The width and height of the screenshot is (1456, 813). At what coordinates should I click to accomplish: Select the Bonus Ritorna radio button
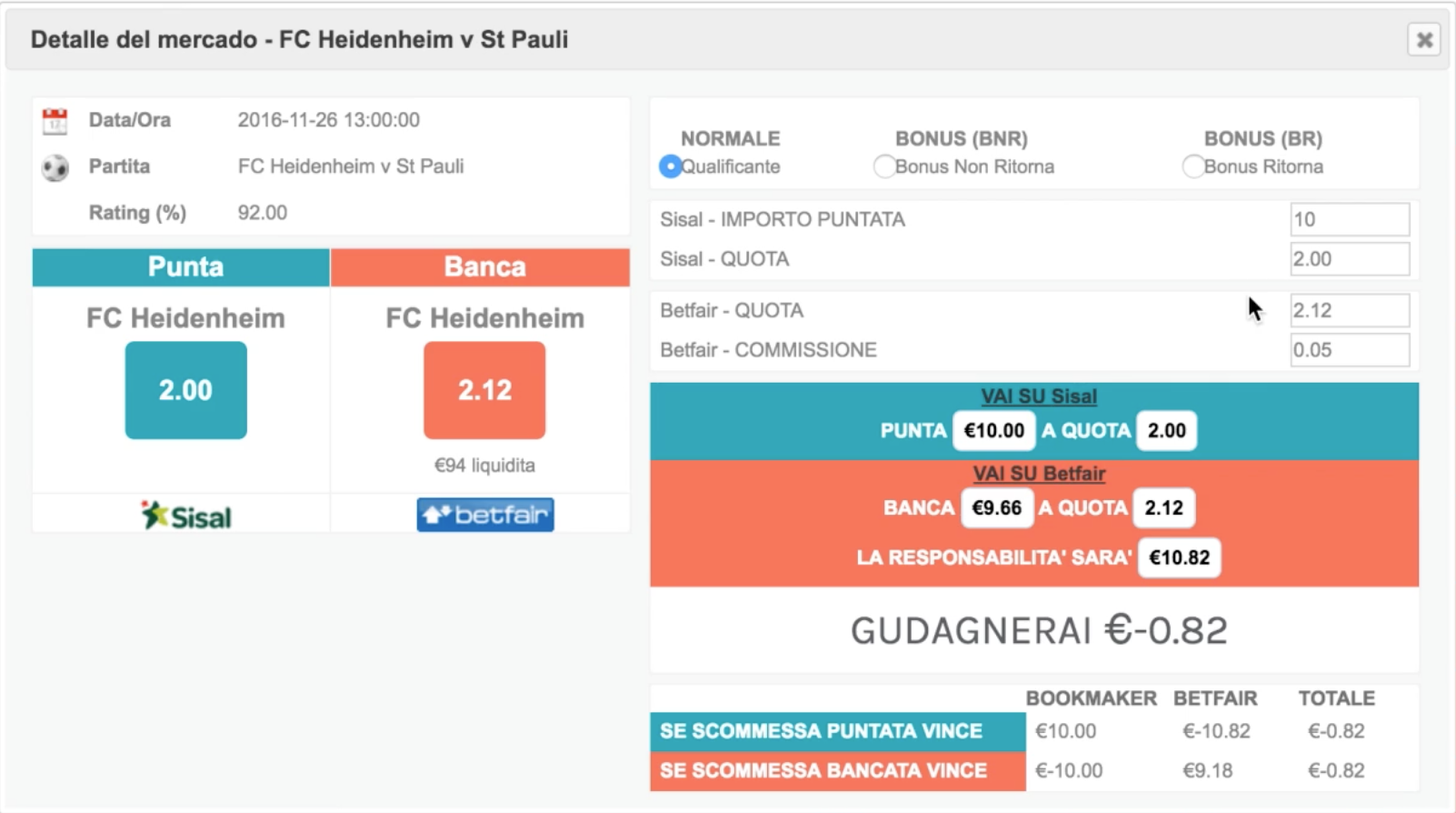click(x=1192, y=166)
